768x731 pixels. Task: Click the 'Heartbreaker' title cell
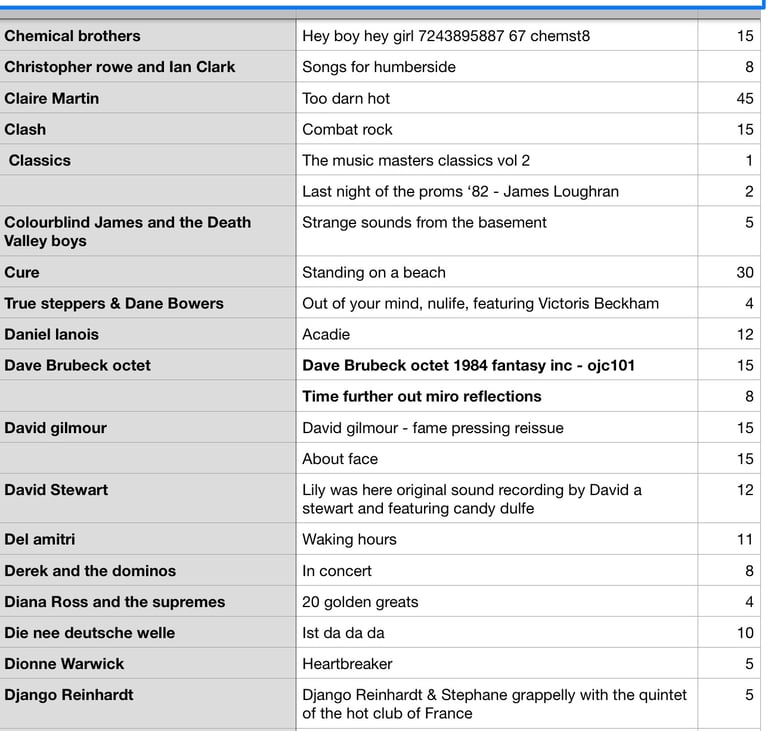point(497,663)
